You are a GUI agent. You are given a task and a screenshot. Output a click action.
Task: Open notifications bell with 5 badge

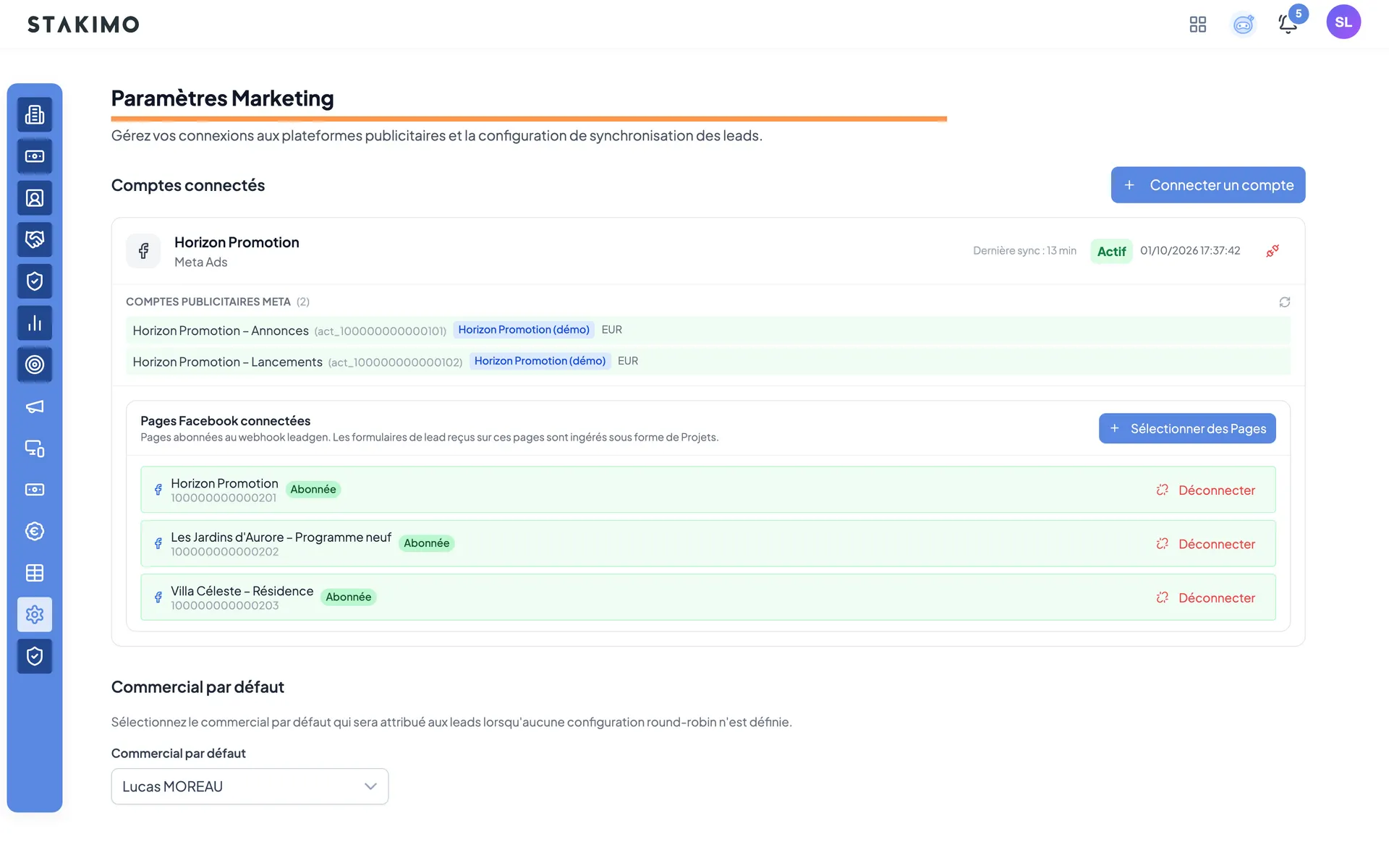pyautogui.click(x=1288, y=24)
